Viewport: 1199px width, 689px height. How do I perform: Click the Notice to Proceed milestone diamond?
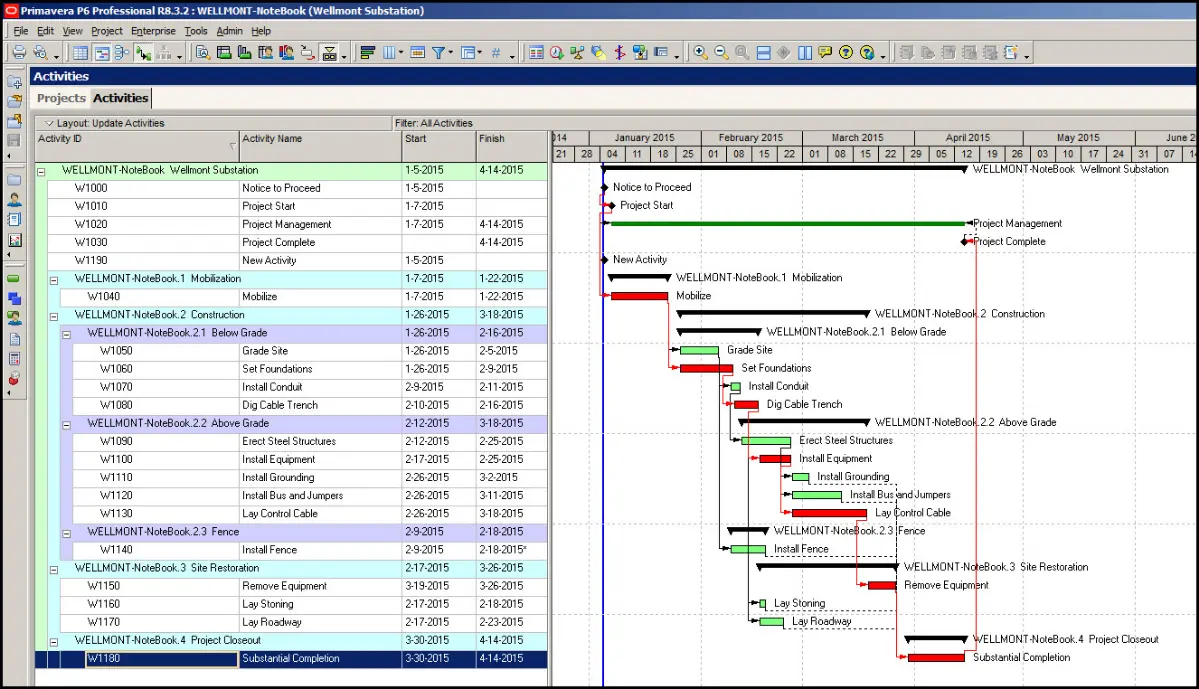point(604,187)
